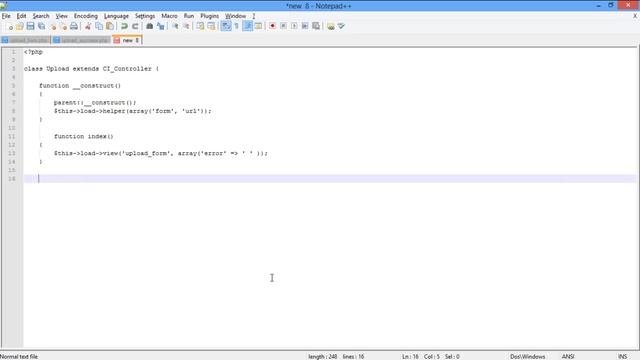Image resolution: width=640 pixels, height=360 pixels.
Task: Toggle synchronize vertical scrolling icon
Action: [200, 26]
